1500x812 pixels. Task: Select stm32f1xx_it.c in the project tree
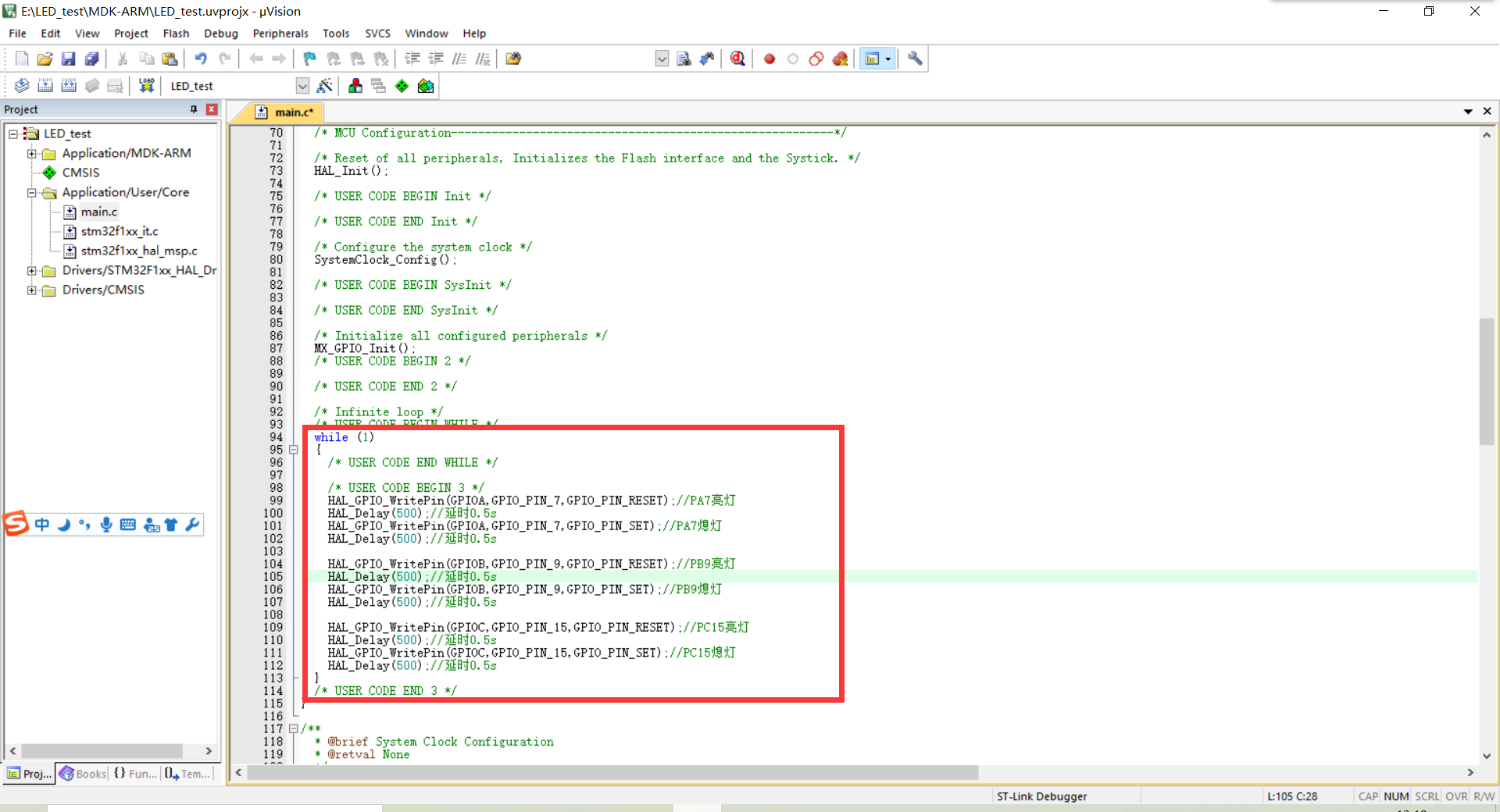[120, 231]
